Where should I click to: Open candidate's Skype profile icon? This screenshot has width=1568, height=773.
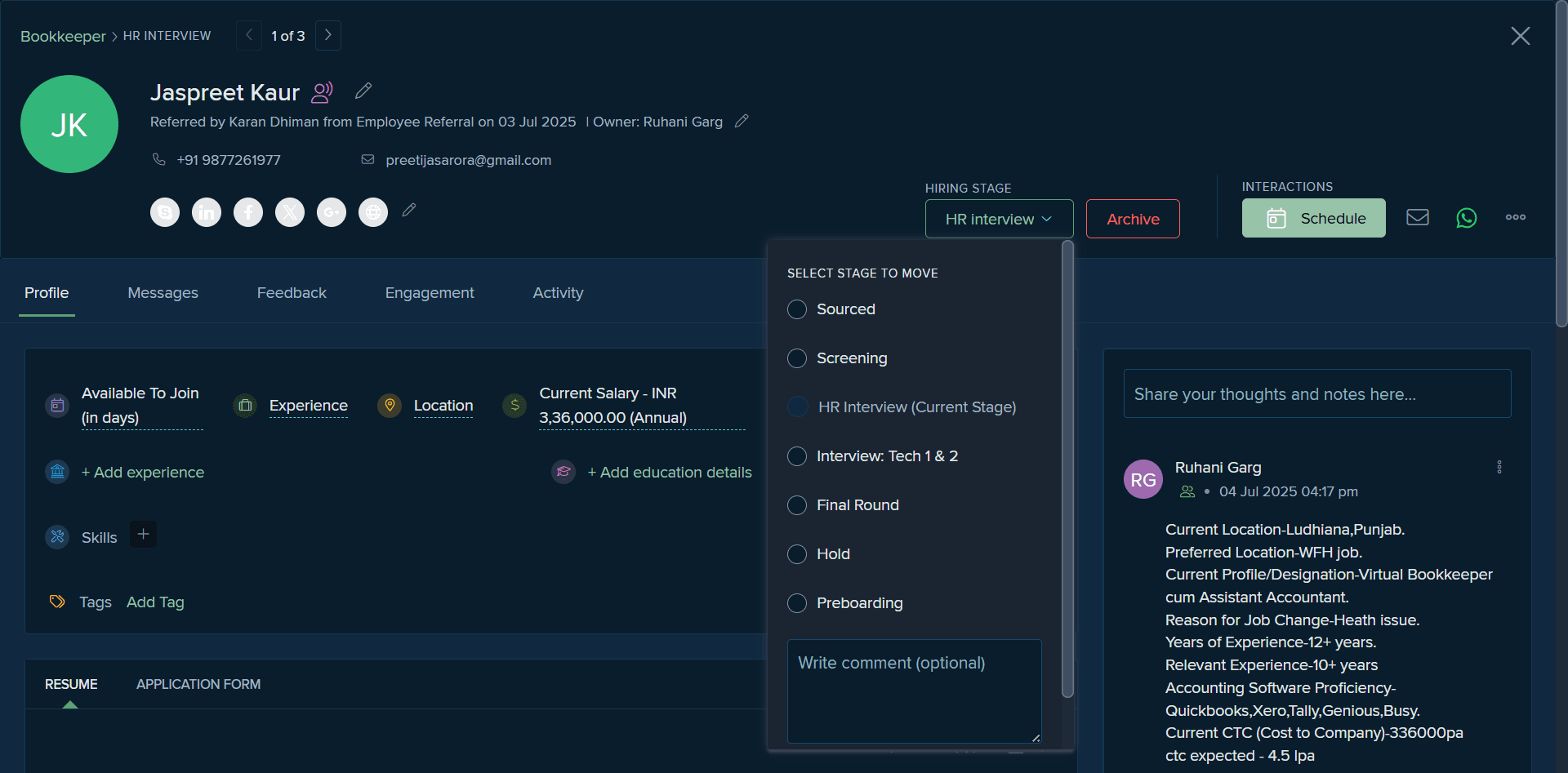(x=165, y=212)
